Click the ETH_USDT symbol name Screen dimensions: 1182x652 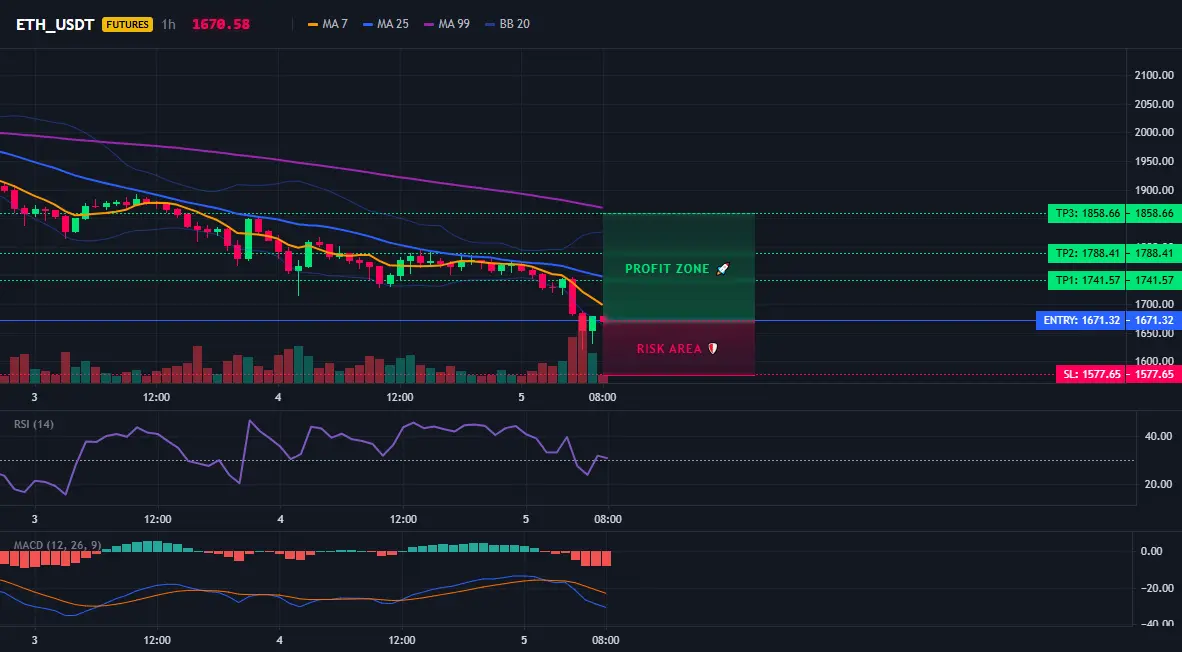pyautogui.click(x=55, y=24)
